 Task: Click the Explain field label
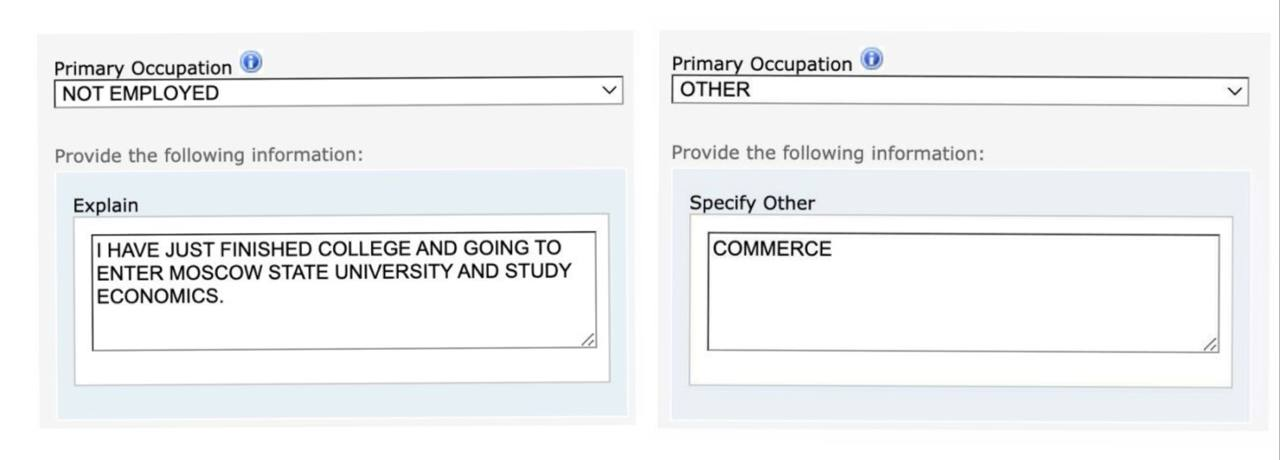105,205
